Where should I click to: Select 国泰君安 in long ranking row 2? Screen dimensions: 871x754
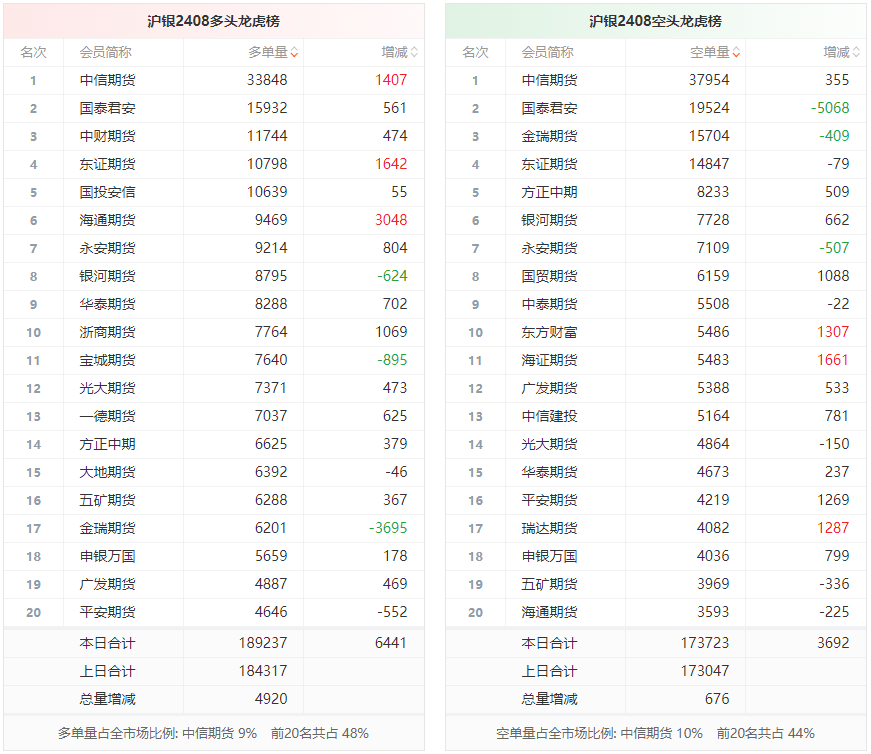point(107,108)
